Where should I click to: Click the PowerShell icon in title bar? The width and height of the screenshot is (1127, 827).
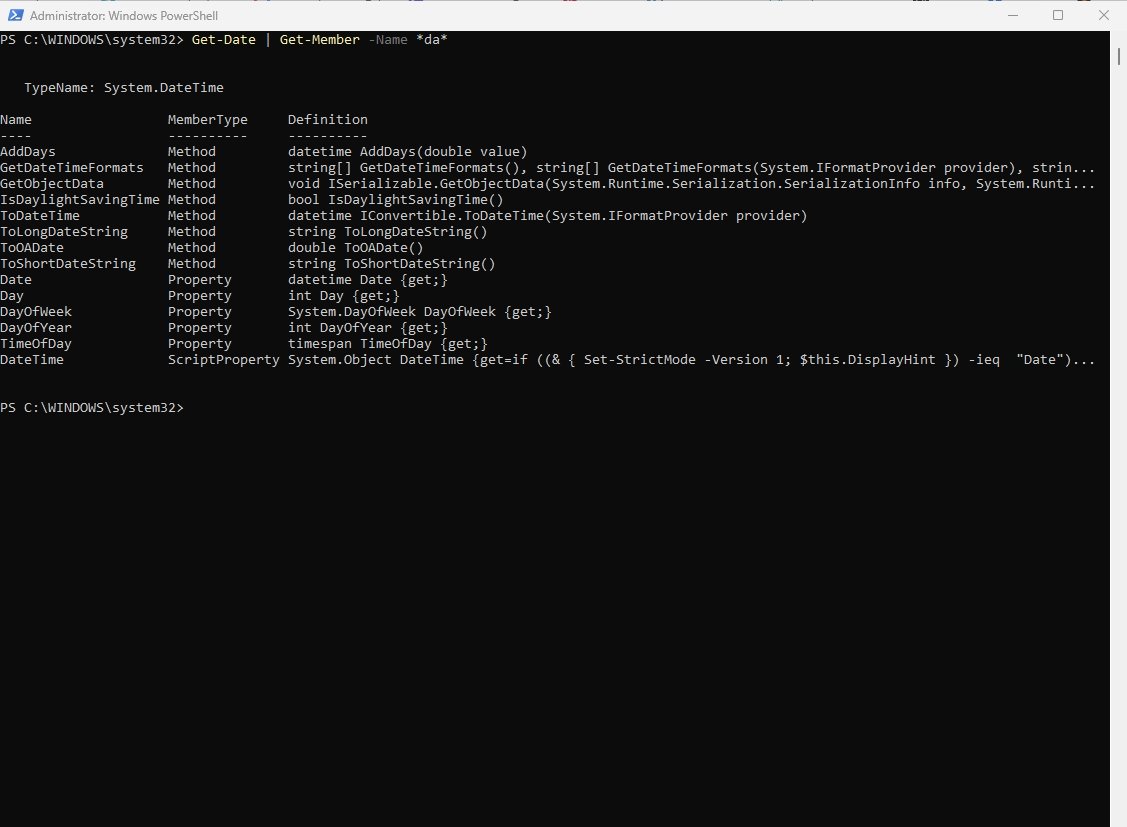(x=15, y=15)
